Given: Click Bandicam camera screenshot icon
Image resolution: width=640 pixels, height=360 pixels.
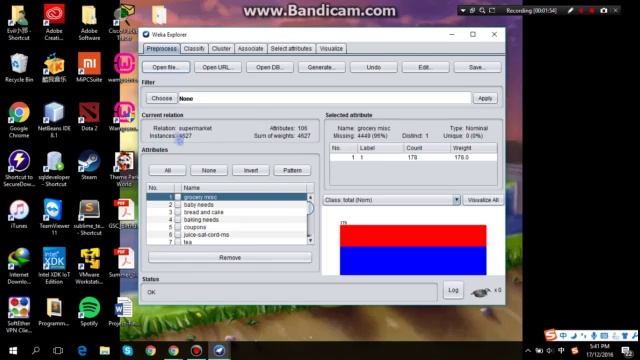Looking at the screenshot, I should pyautogui.click(x=604, y=11).
